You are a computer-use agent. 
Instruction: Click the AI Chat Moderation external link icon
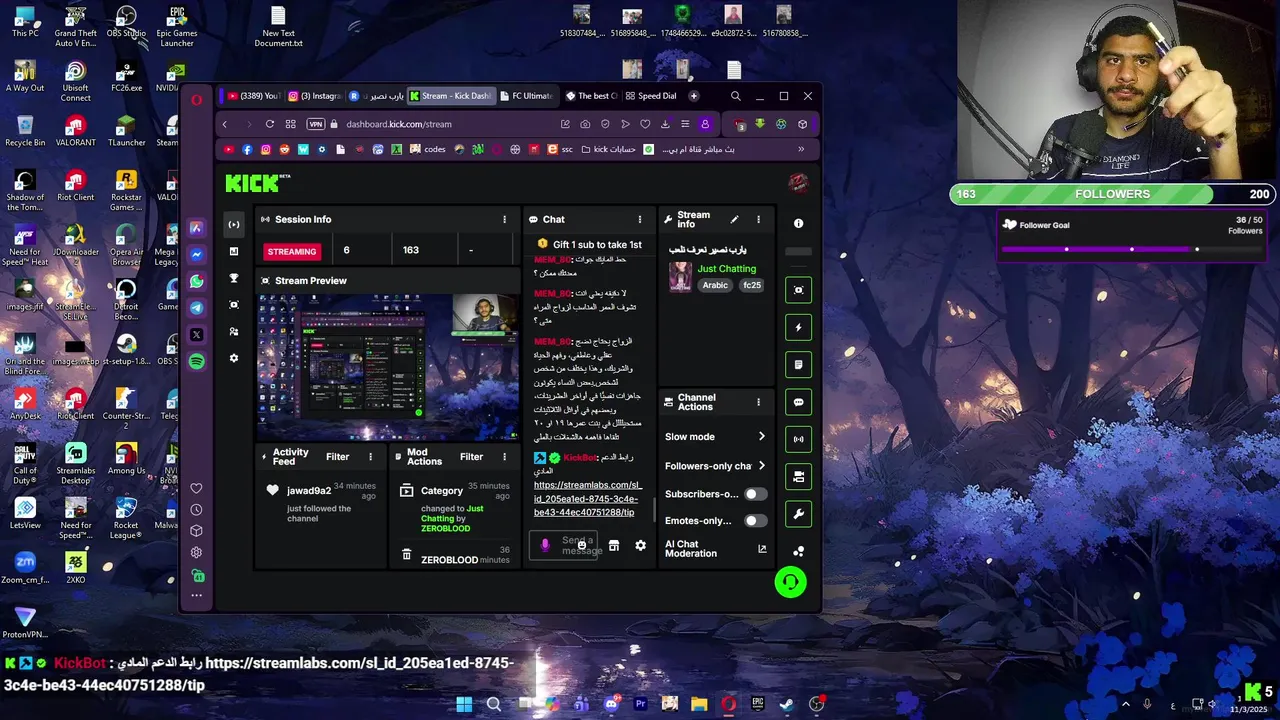(x=762, y=549)
